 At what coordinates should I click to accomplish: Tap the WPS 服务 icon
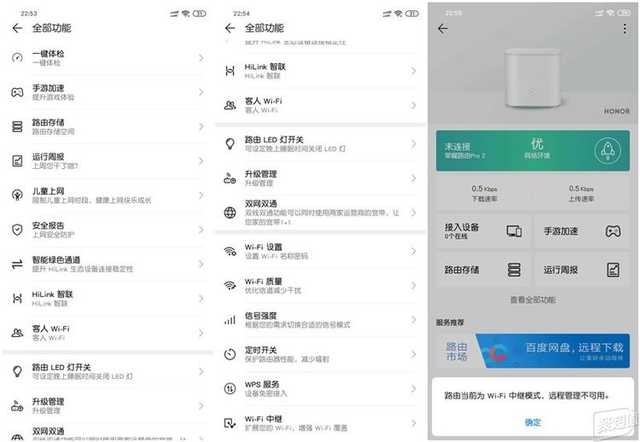(x=230, y=389)
